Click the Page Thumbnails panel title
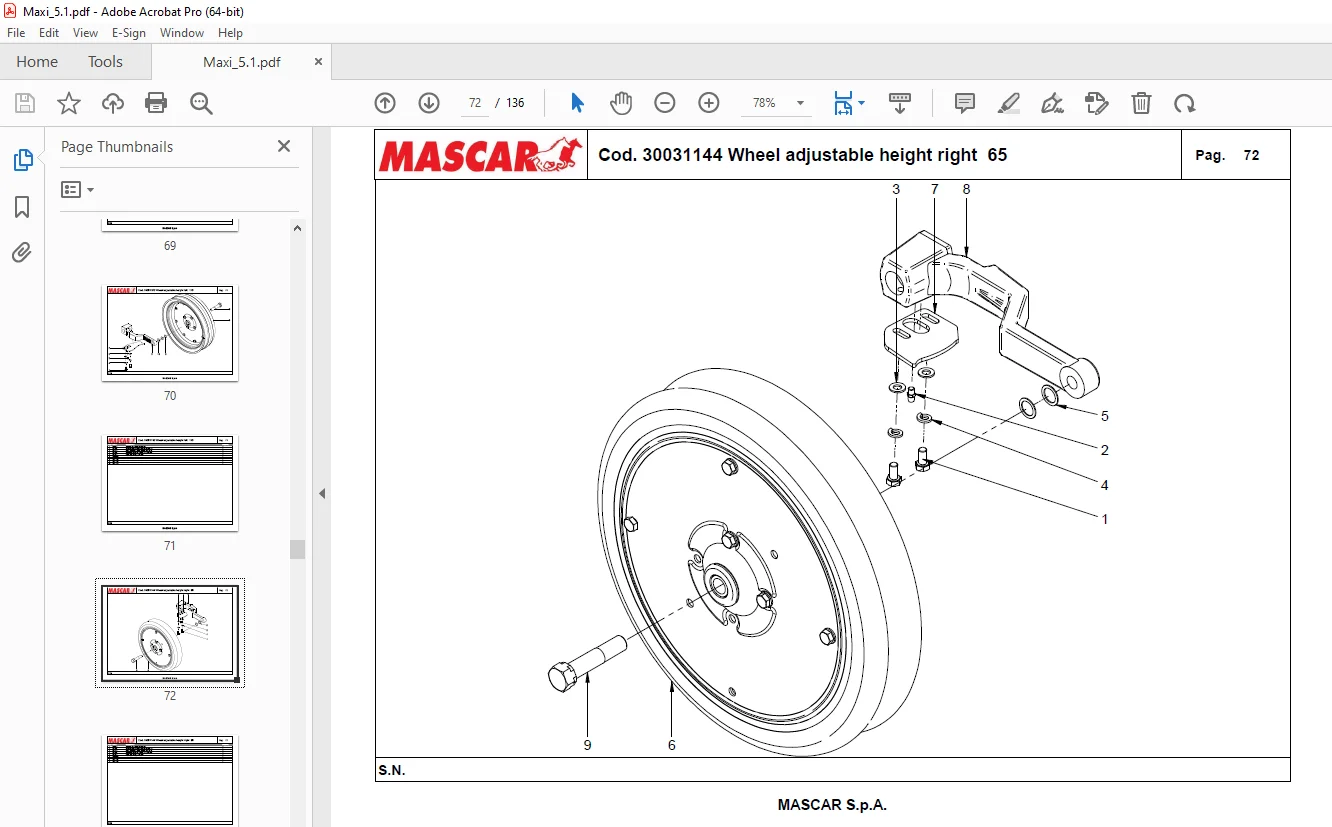This screenshot has height=827, width=1332. pyautogui.click(x=117, y=146)
